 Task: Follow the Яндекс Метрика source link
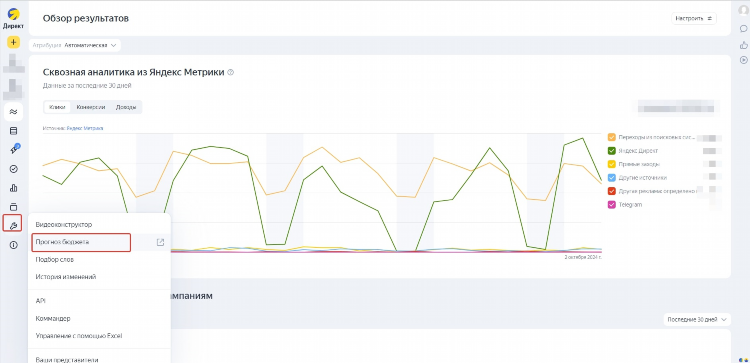(x=85, y=128)
